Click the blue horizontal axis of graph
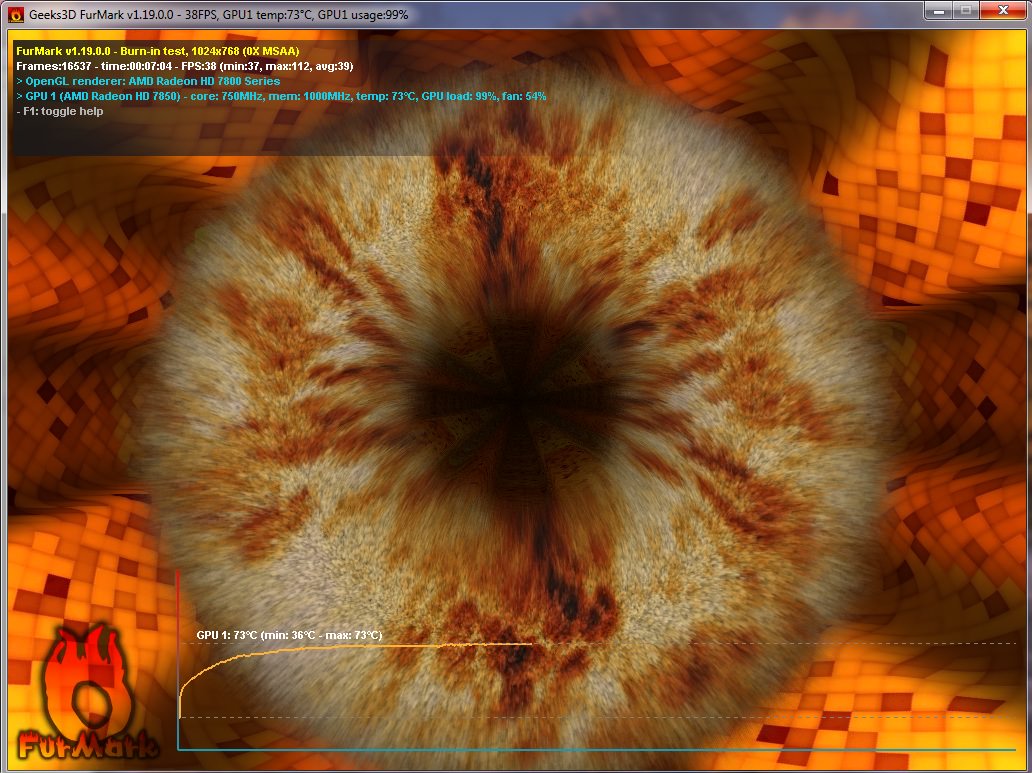1032x773 pixels. (600, 749)
